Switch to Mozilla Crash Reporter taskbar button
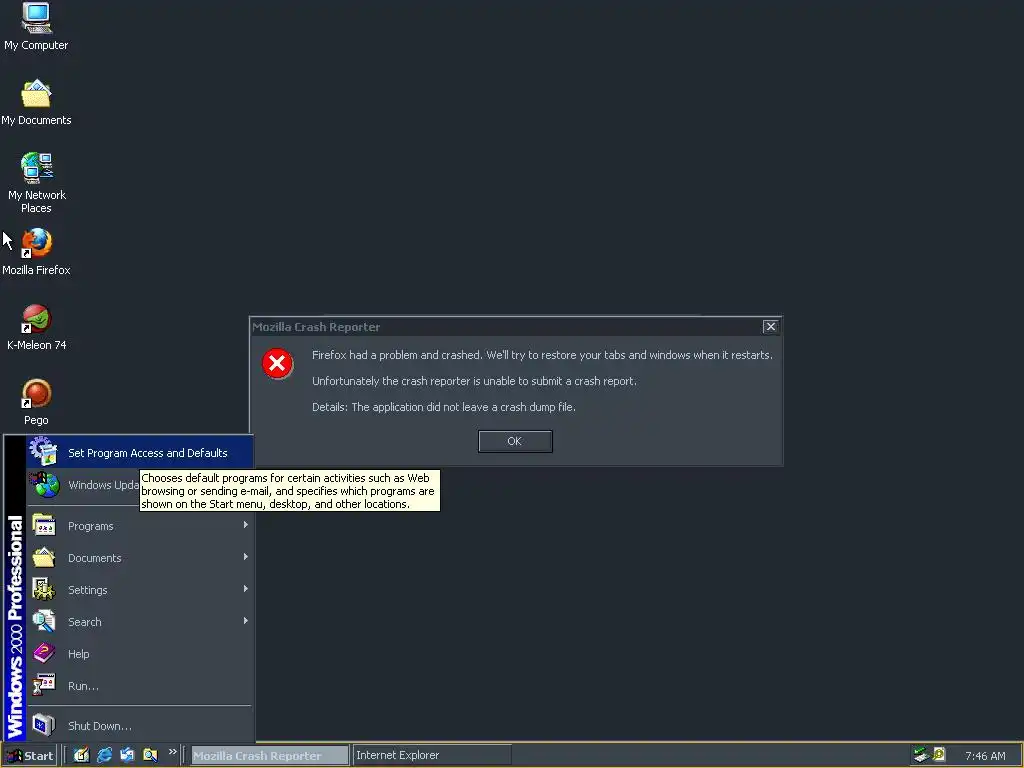Screen dimensions: 1024x768 (270, 756)
